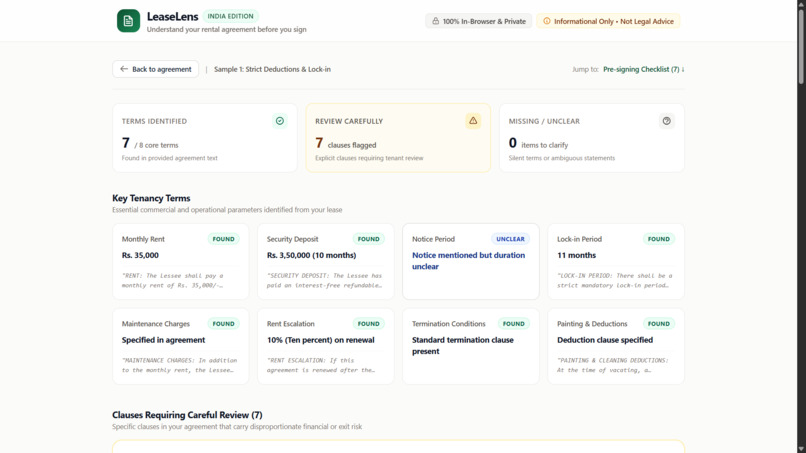Click 'Sample 1: Strict Deductions & Lock-in' title
806x453 pixels.
[x=272, y=69]
